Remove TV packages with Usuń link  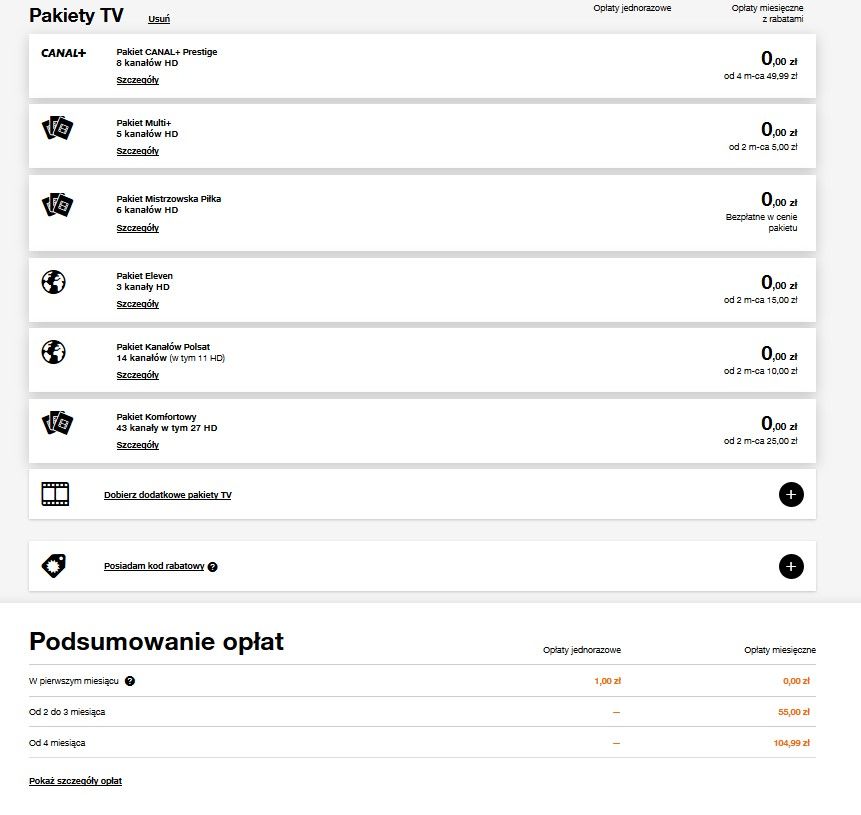pyautogui.click(x=158, y=19)
